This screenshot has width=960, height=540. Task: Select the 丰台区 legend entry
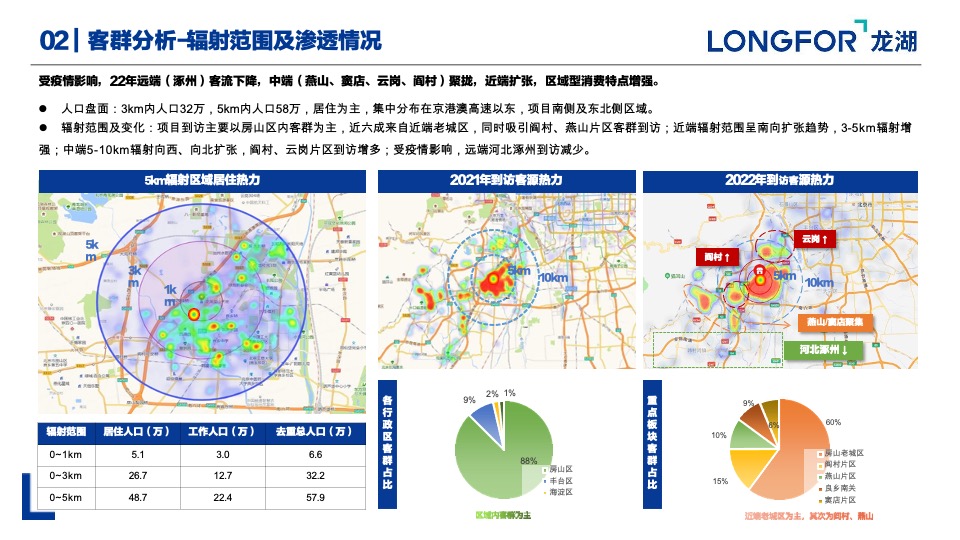click(558, 480)
